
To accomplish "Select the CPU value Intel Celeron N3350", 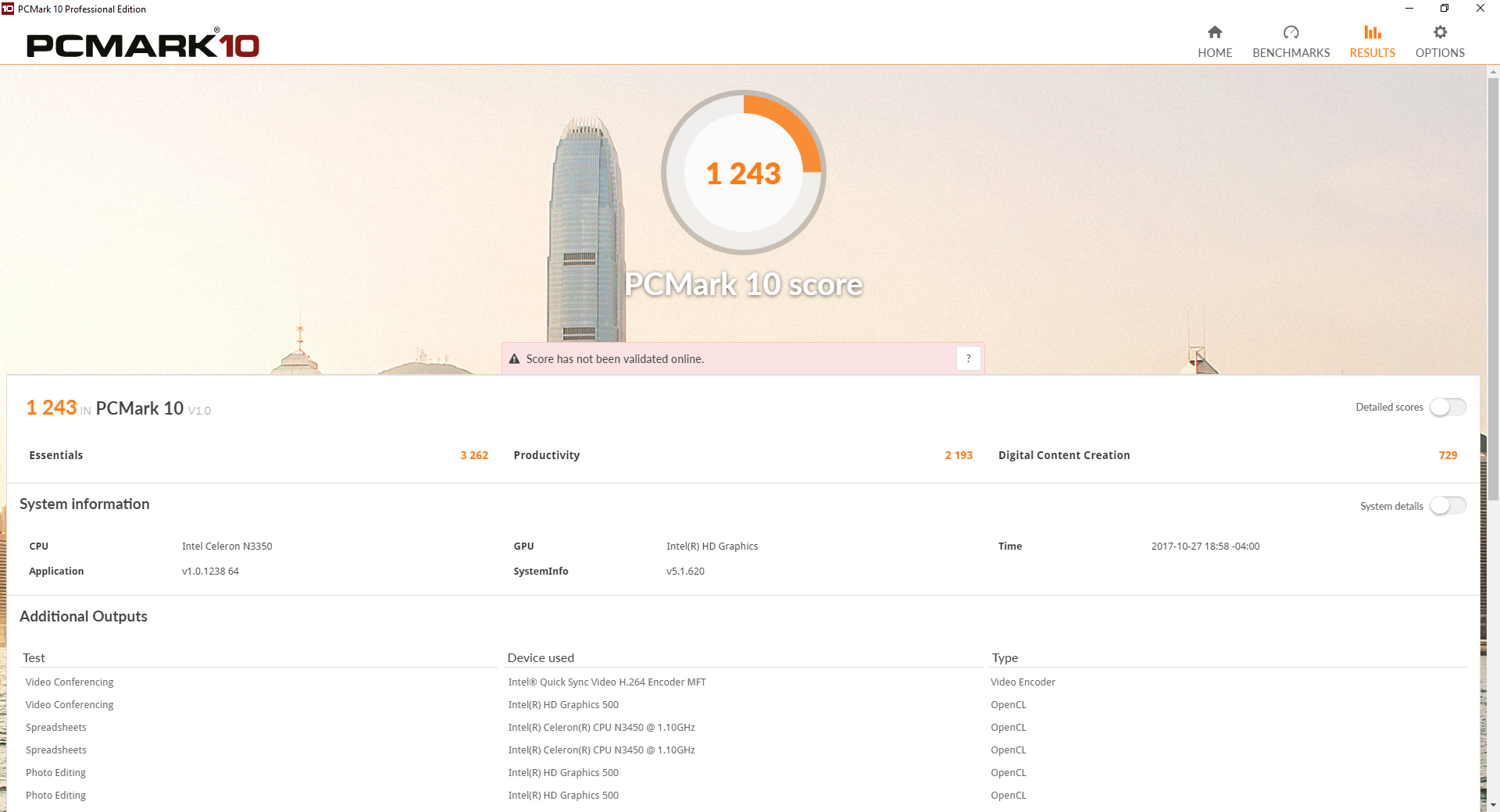I will point(227,547).
